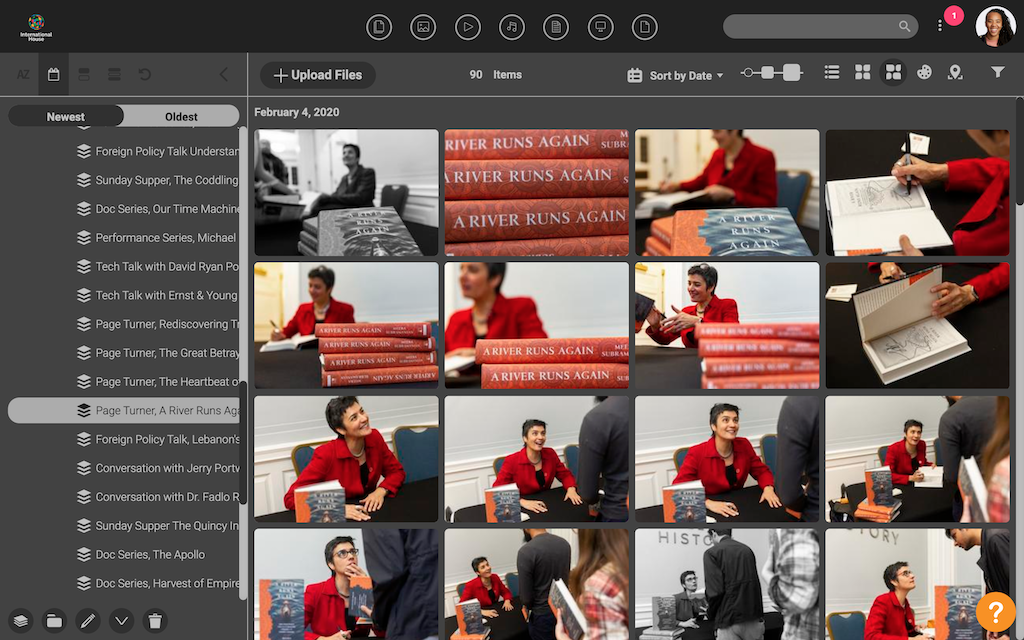Sort sidebar alphabetically with AZ icon
Screen dimensions: 1024x640
coord(23,74)
